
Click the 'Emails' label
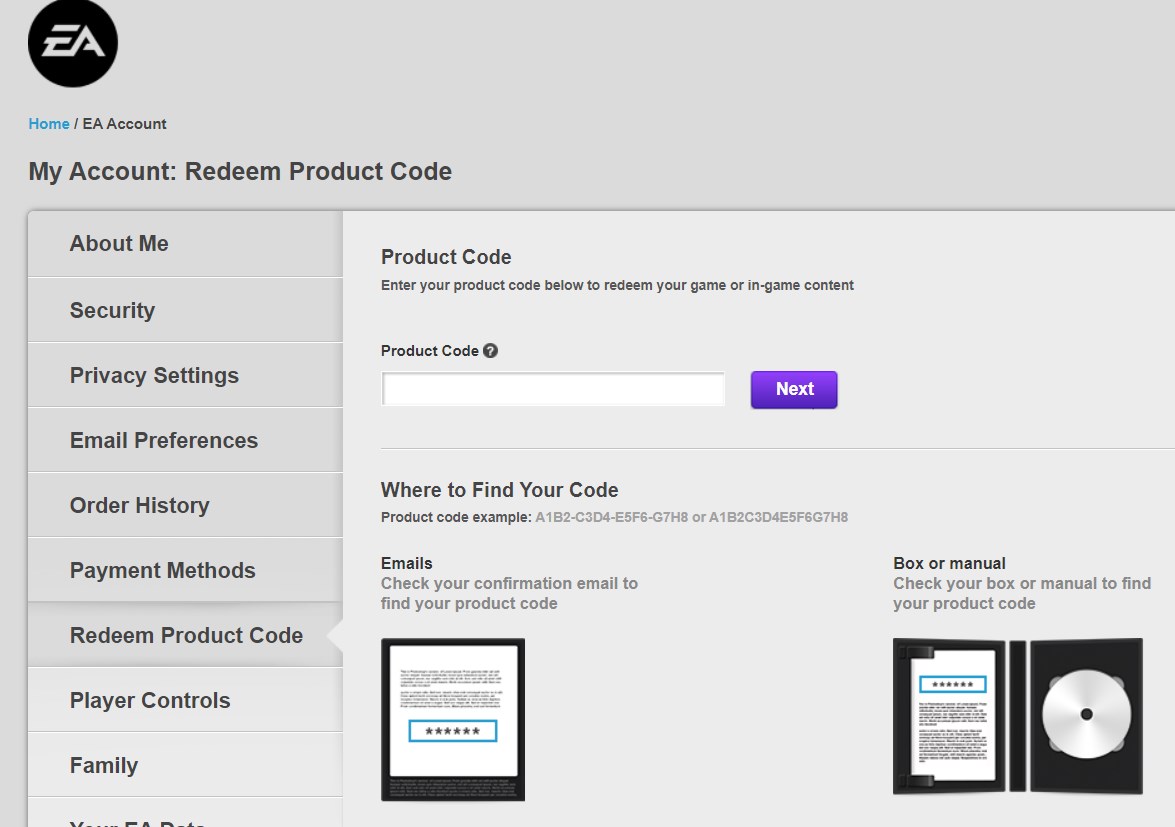[406, 563]
